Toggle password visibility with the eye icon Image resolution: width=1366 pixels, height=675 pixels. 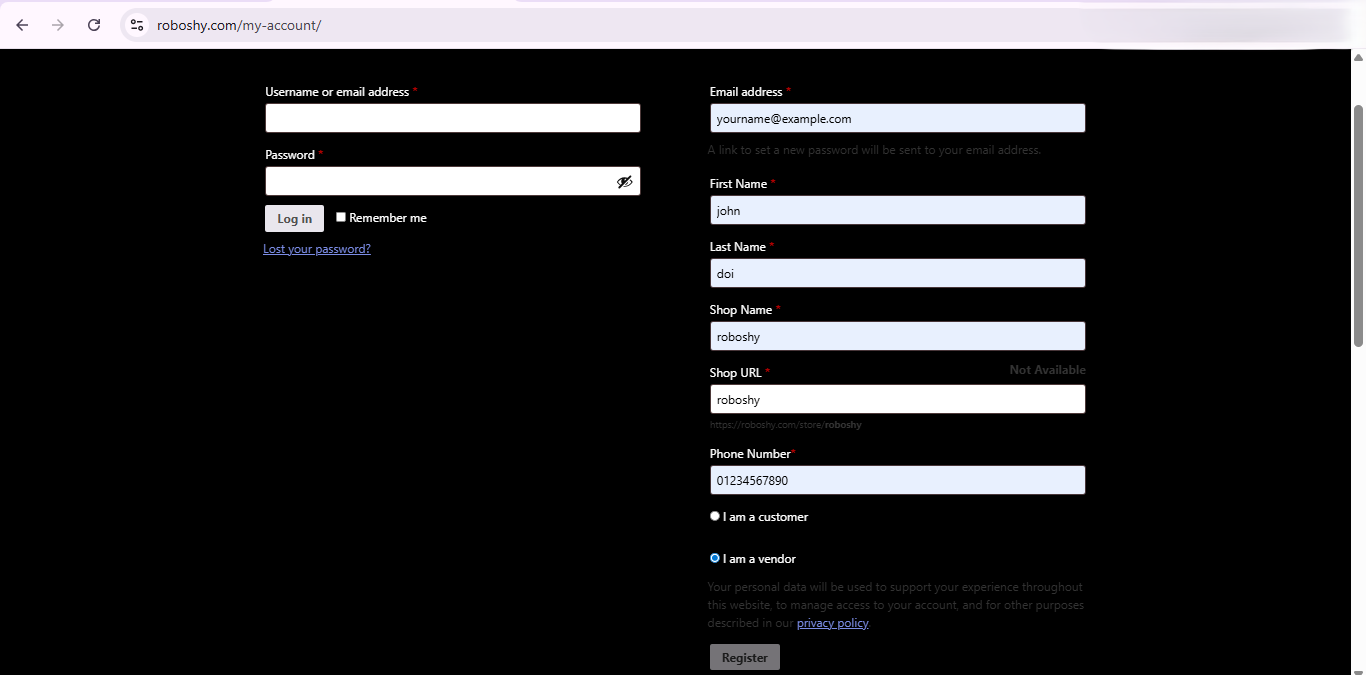pos(625,181)
